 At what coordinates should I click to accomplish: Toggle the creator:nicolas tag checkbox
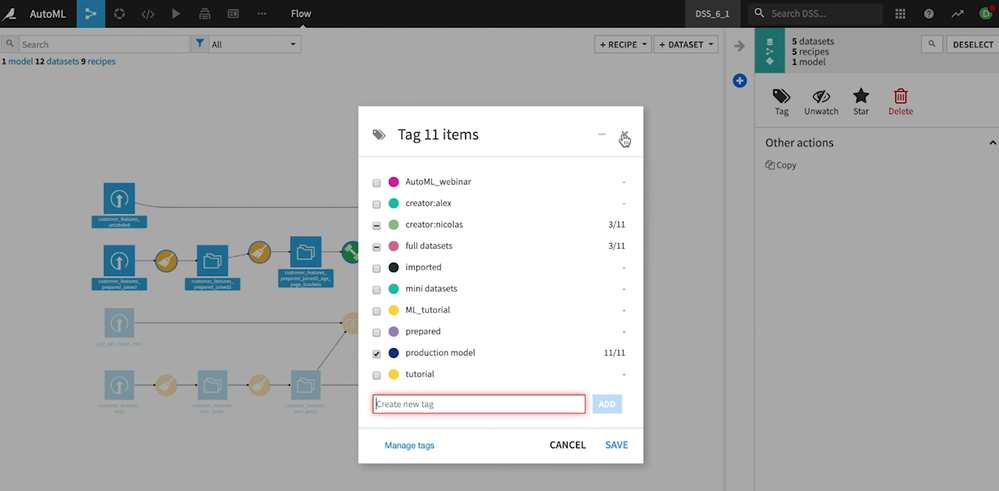point(377,225)
